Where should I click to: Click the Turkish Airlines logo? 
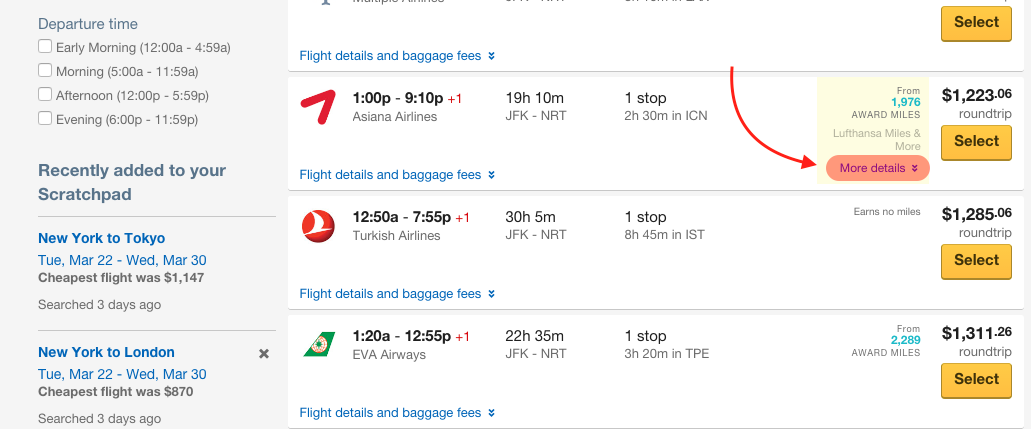(318, 226)
